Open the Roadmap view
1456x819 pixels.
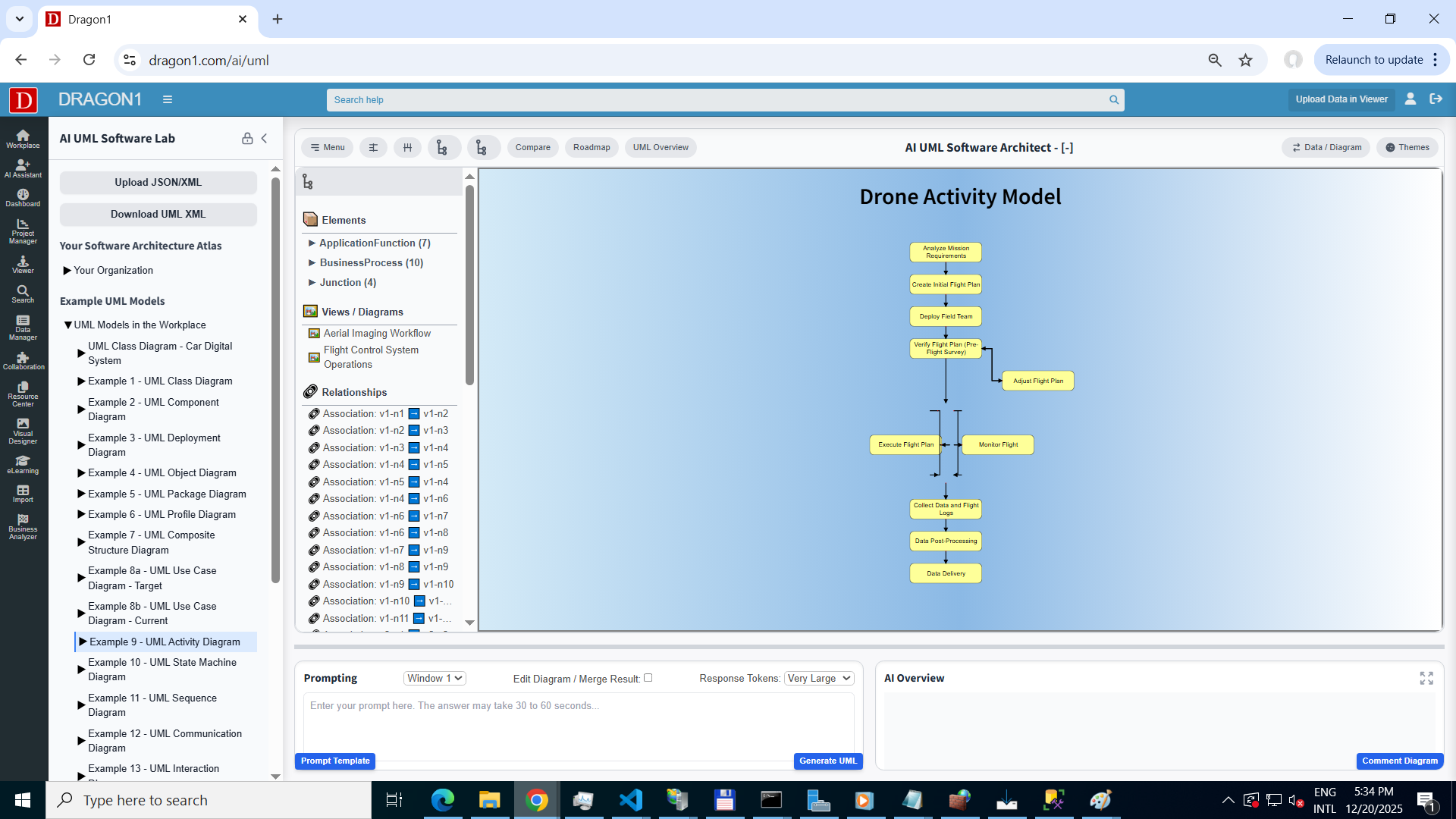coord(591,147)
